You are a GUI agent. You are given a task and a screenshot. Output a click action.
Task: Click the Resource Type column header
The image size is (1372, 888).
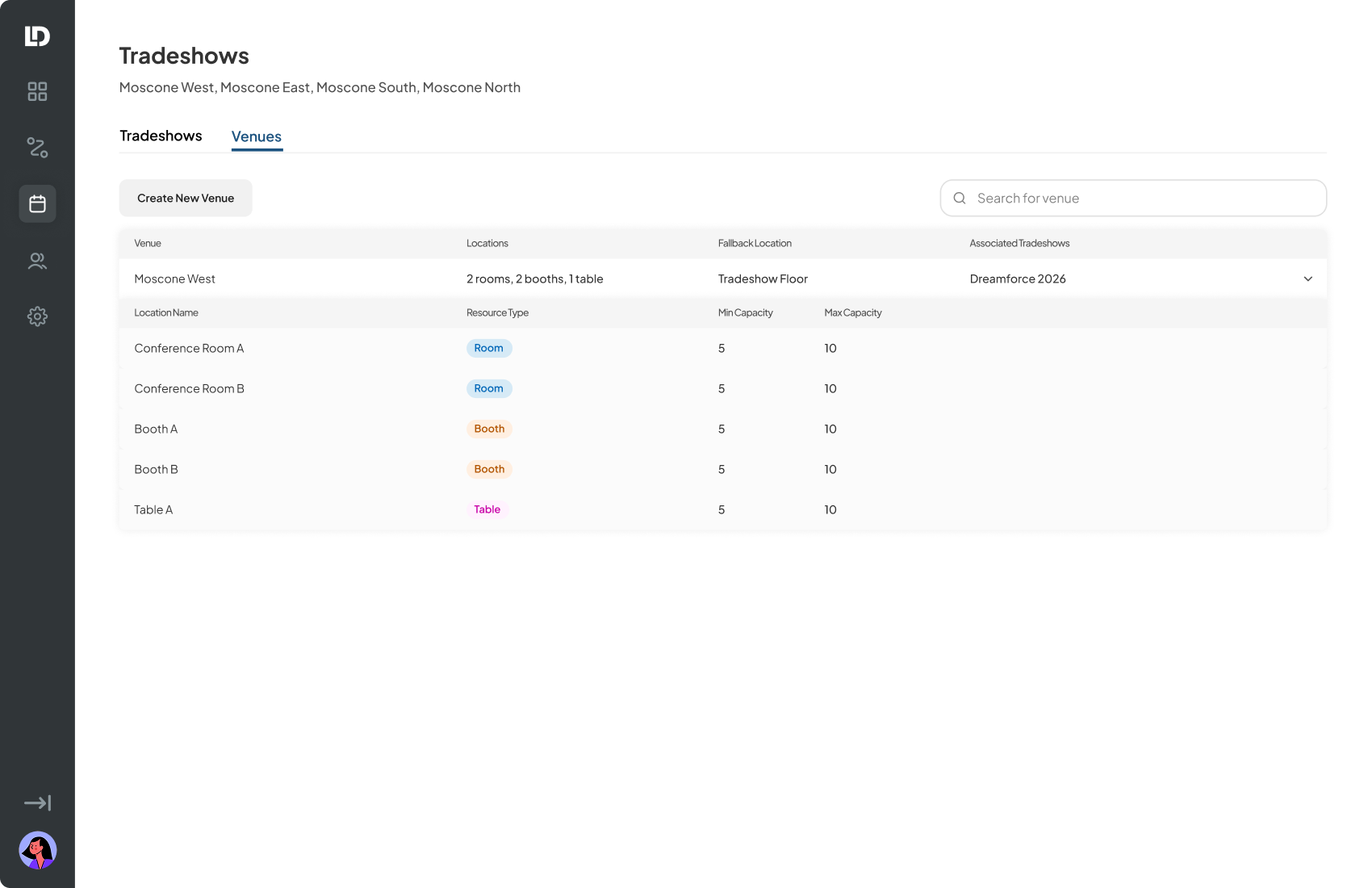tap(497, 312)
